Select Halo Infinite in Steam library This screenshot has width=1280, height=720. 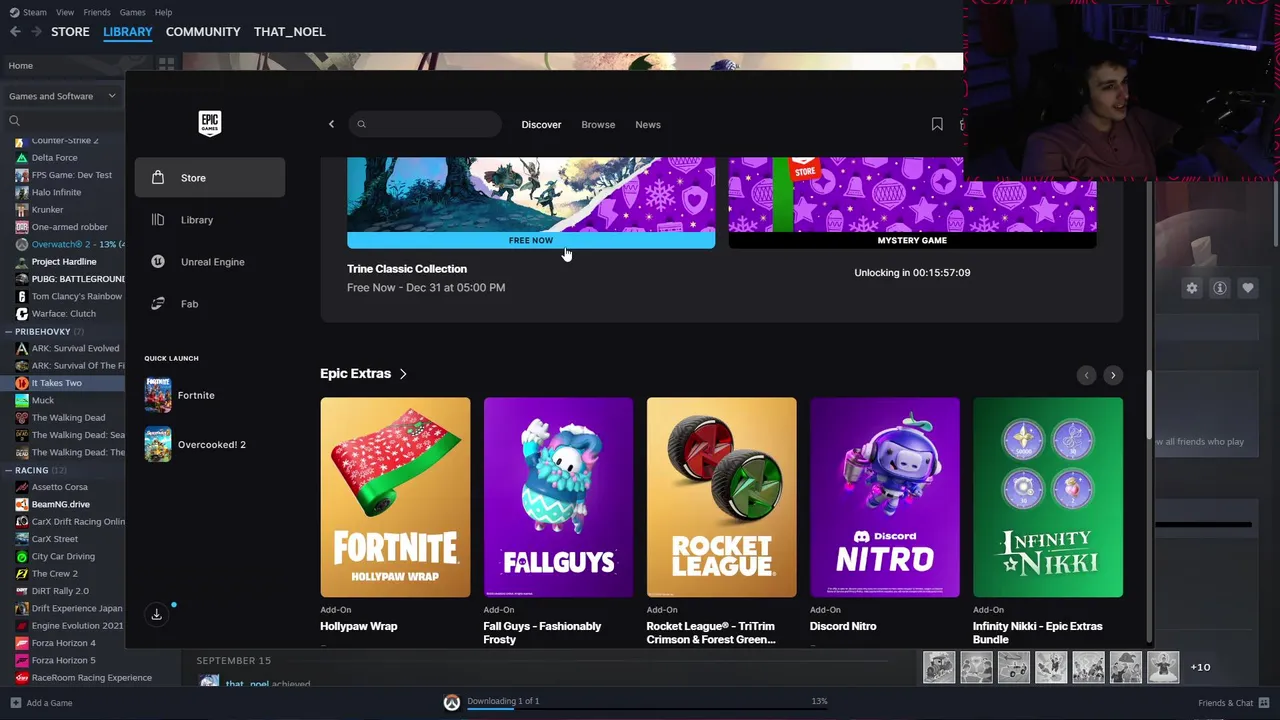click(56, 192)
